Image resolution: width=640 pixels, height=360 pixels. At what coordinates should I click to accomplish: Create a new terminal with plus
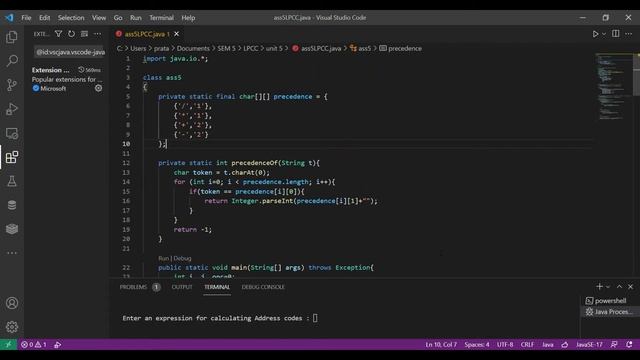599,287
